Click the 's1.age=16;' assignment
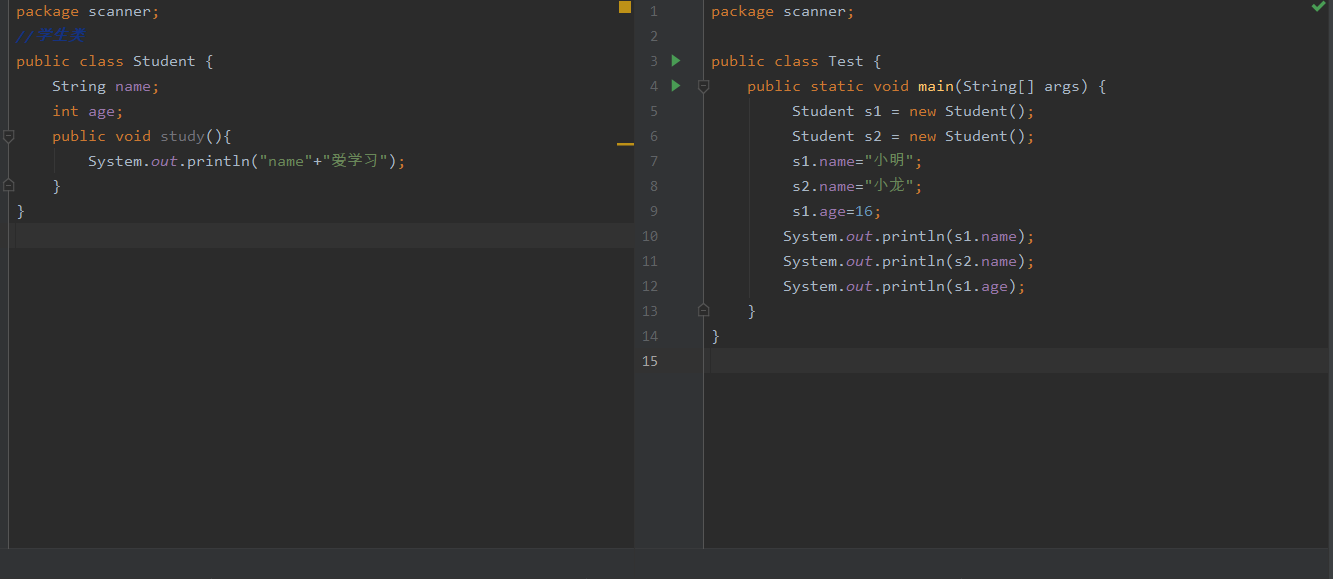 click(837, 211)
